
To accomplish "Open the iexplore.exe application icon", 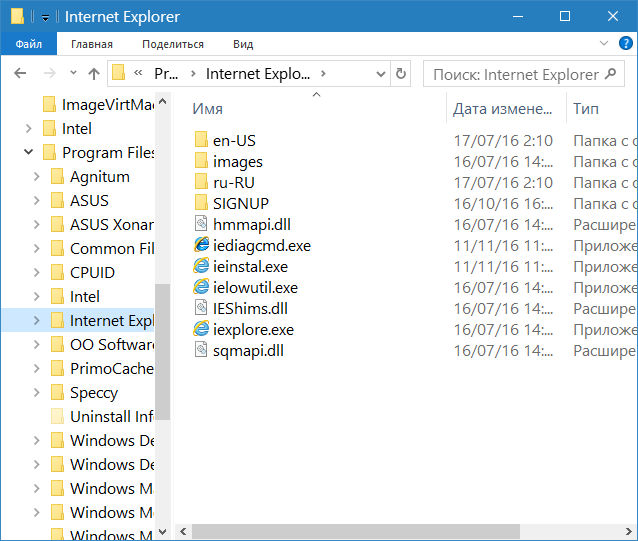I will pyautogui.click(x=201, y=329).
